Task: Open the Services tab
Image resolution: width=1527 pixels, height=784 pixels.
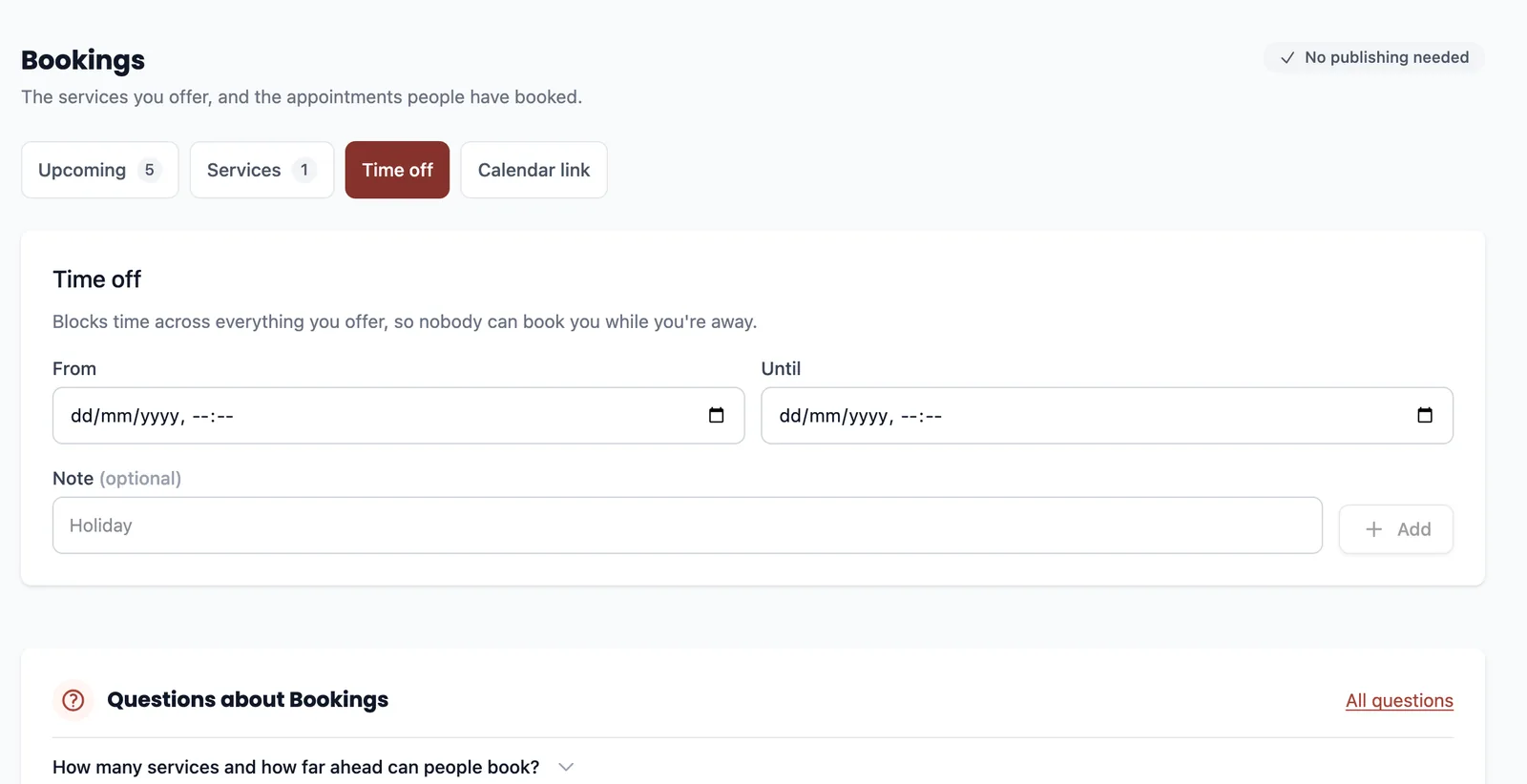Action: [261, 170]
